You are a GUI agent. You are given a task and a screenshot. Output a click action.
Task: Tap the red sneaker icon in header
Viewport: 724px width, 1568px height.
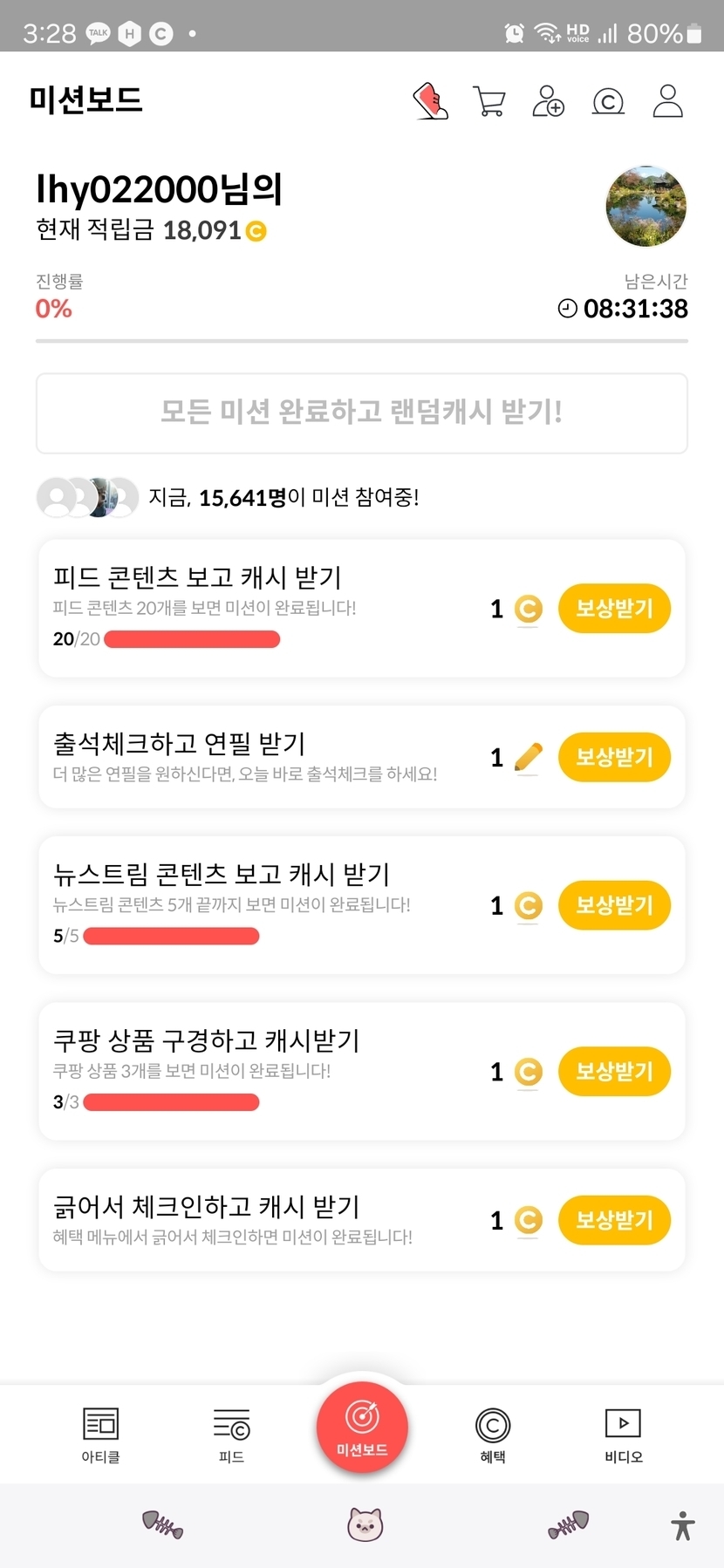[x=430, y=101]
